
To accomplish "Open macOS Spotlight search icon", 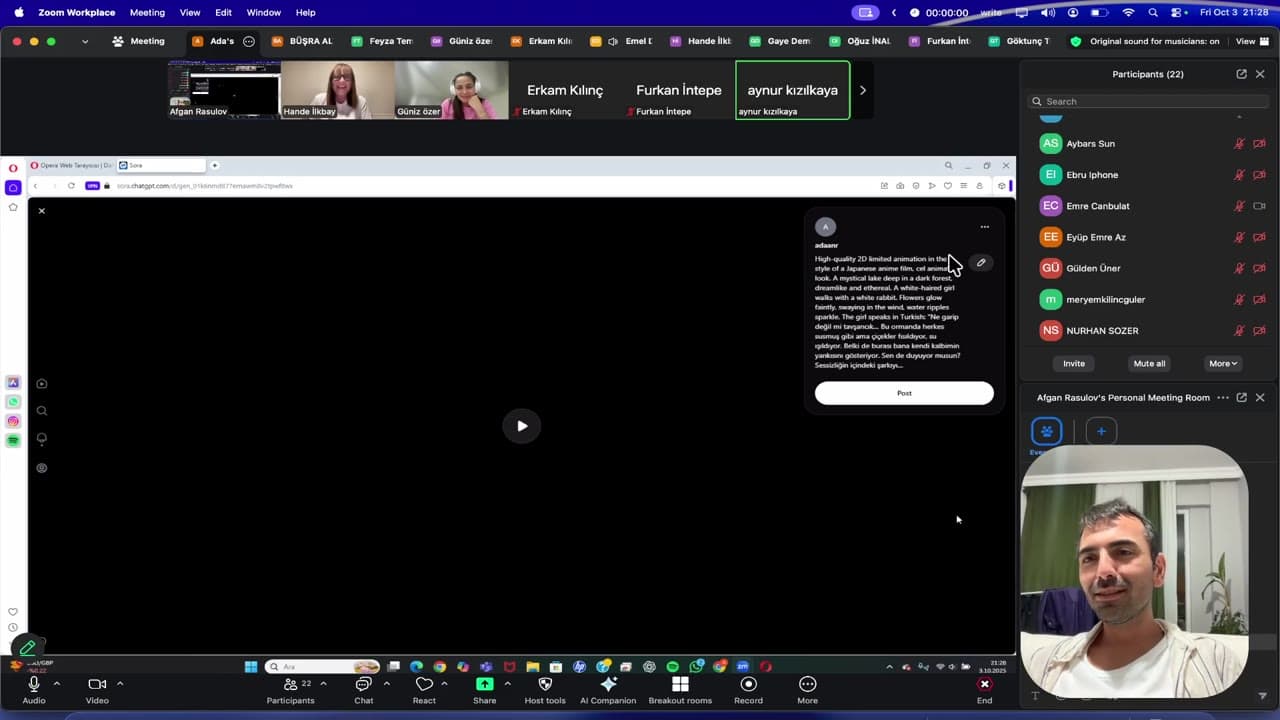I will click(x=1153, y=13).
